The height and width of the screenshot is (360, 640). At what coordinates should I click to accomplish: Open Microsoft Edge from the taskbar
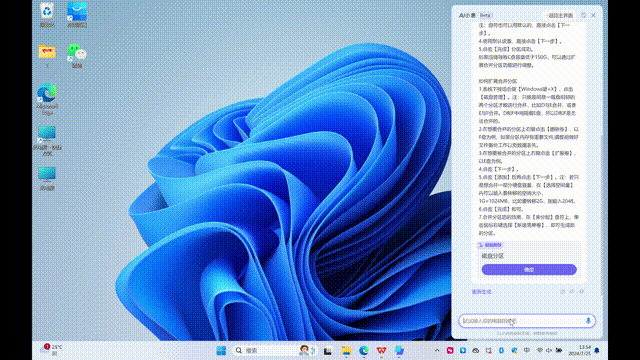(x=364, y=351)
